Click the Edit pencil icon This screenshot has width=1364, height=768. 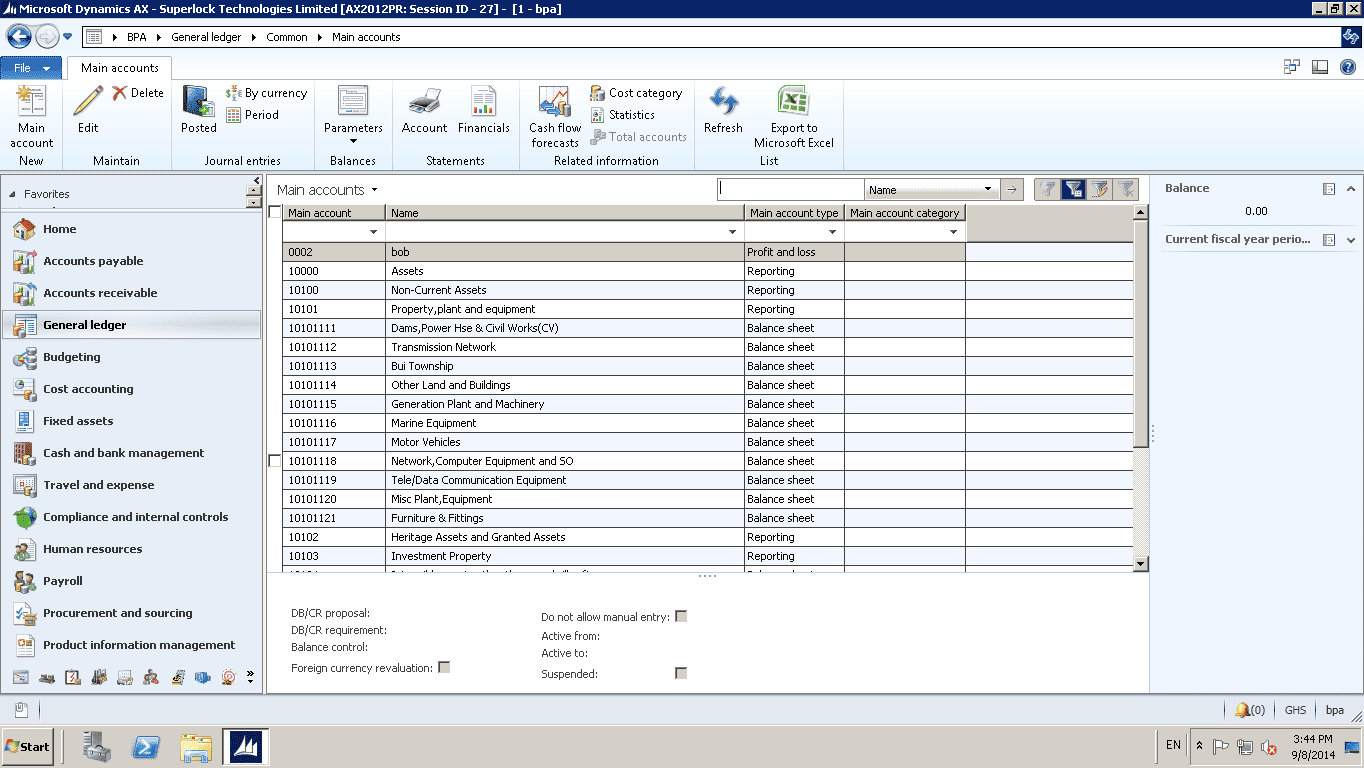[88, 102]
